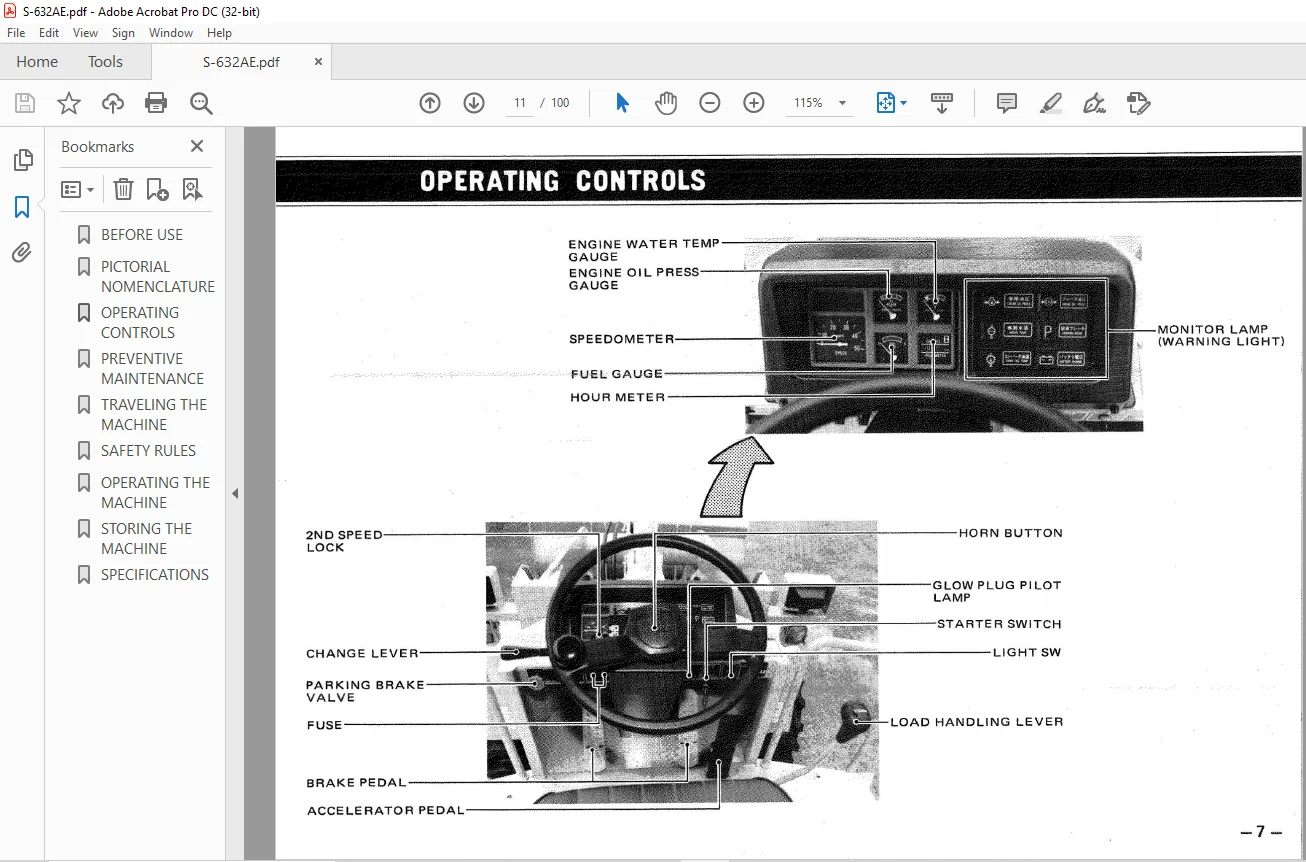The height and width of the screenshot is (862, 1306).
Task: Click find bookmark icon in panel
Action: (192, 189)
